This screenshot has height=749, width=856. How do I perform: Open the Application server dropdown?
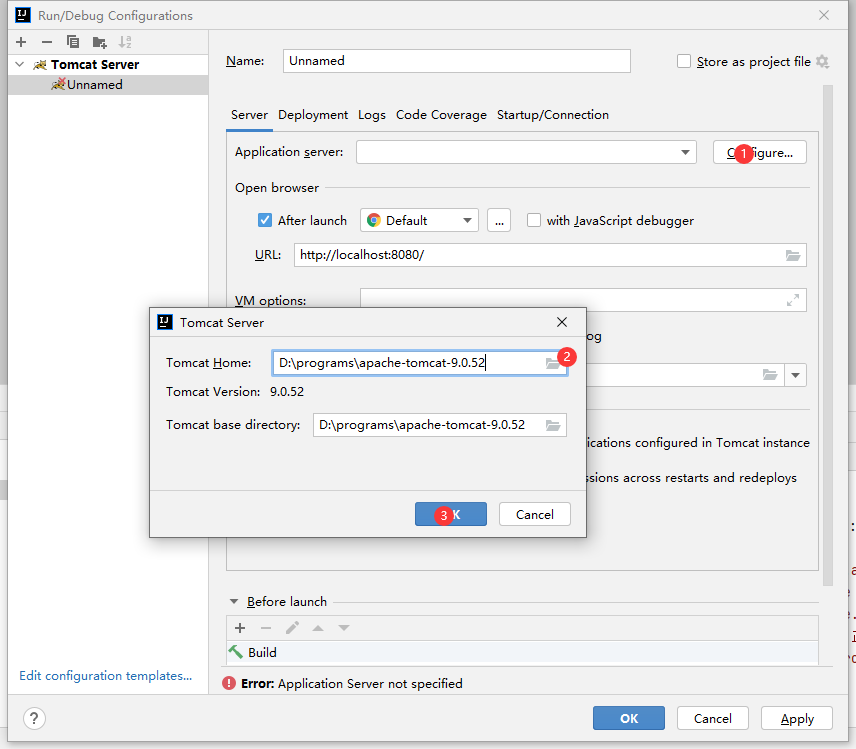point(685,152)
